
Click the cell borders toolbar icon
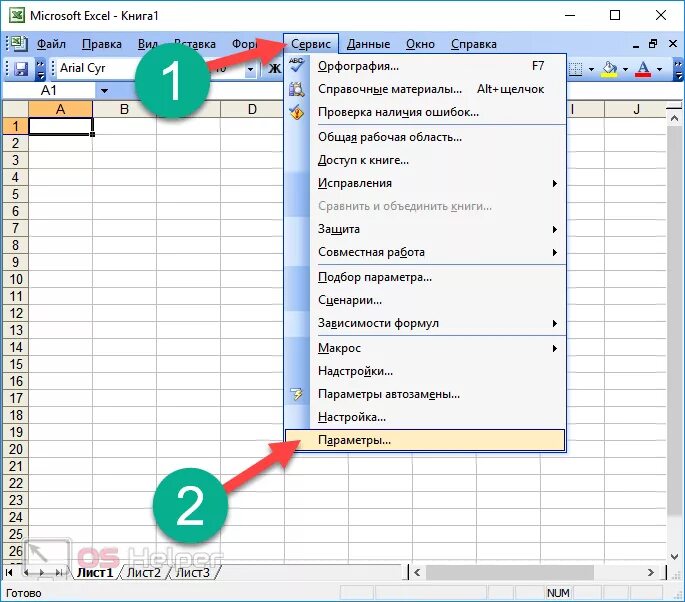(576, 69)
